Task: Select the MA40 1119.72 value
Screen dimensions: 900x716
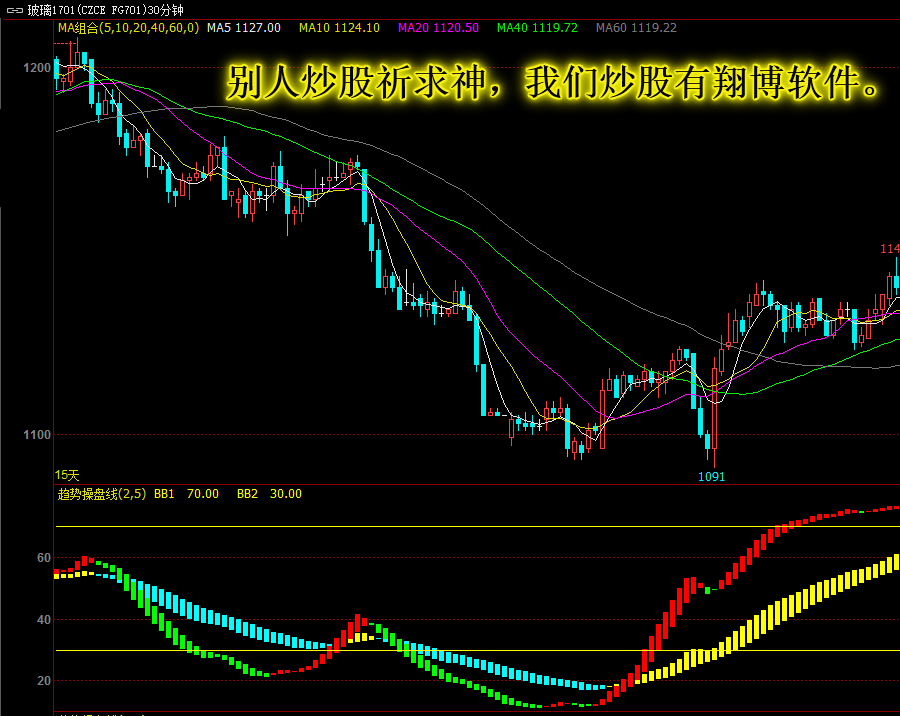Action: click(537, 28)
